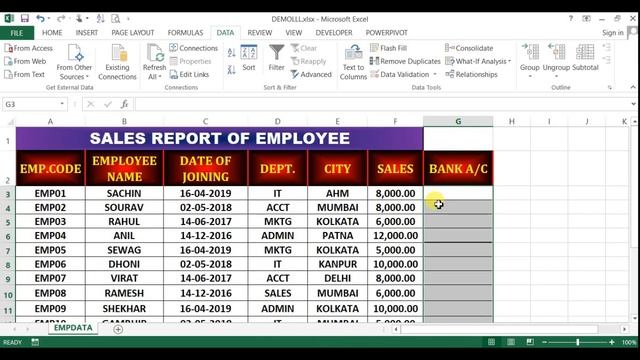Click into the formula bar input

pos(382,104)
